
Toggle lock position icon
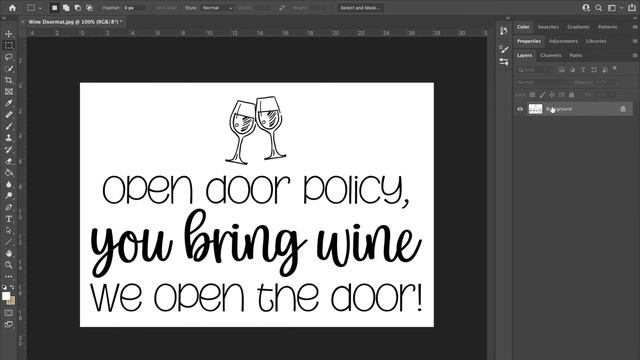pyautogui.click(x=552, y=95)
